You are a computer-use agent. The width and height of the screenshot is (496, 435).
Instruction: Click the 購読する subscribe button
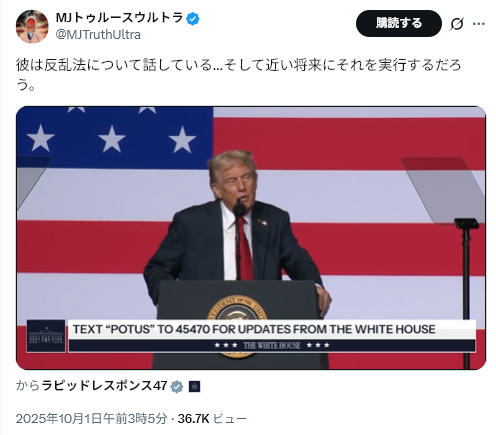click(399, 23)
